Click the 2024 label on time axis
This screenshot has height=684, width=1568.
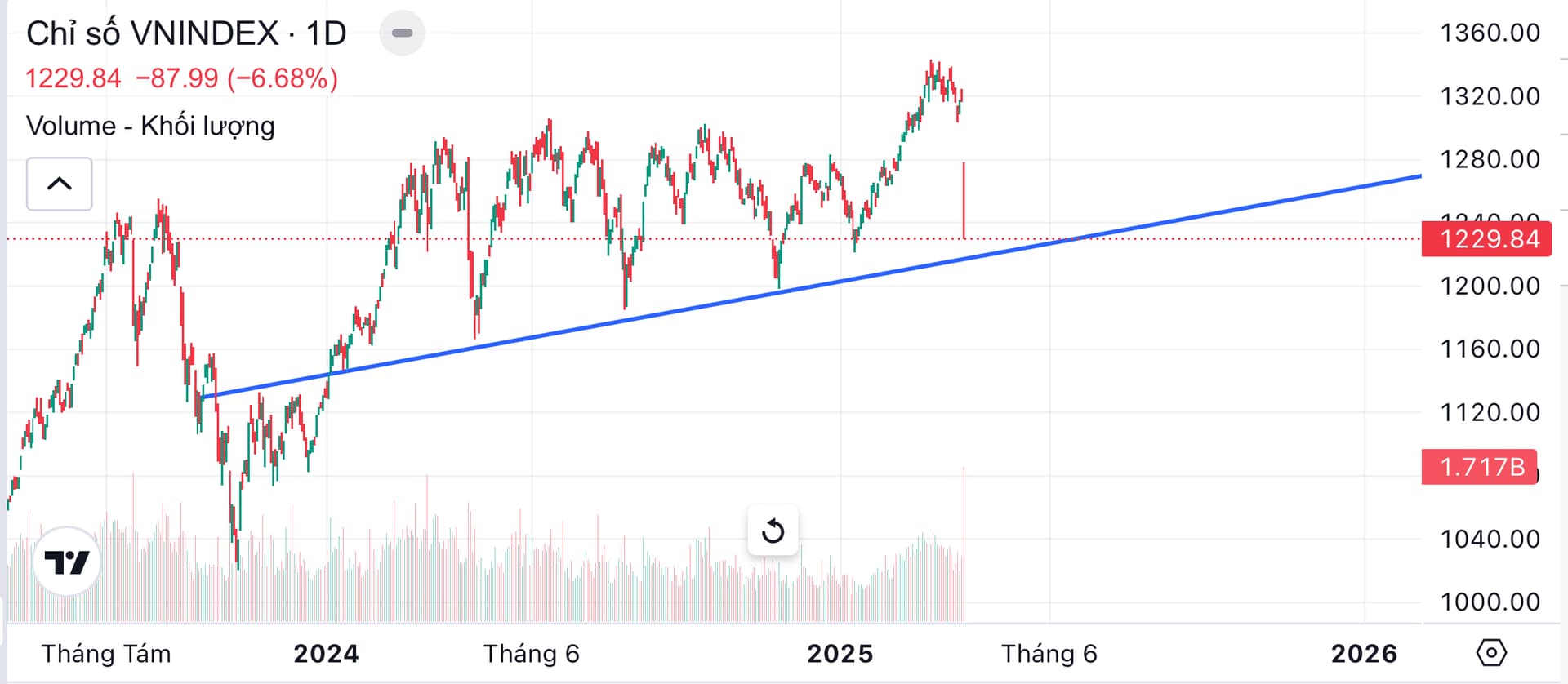tap(326, 654)
